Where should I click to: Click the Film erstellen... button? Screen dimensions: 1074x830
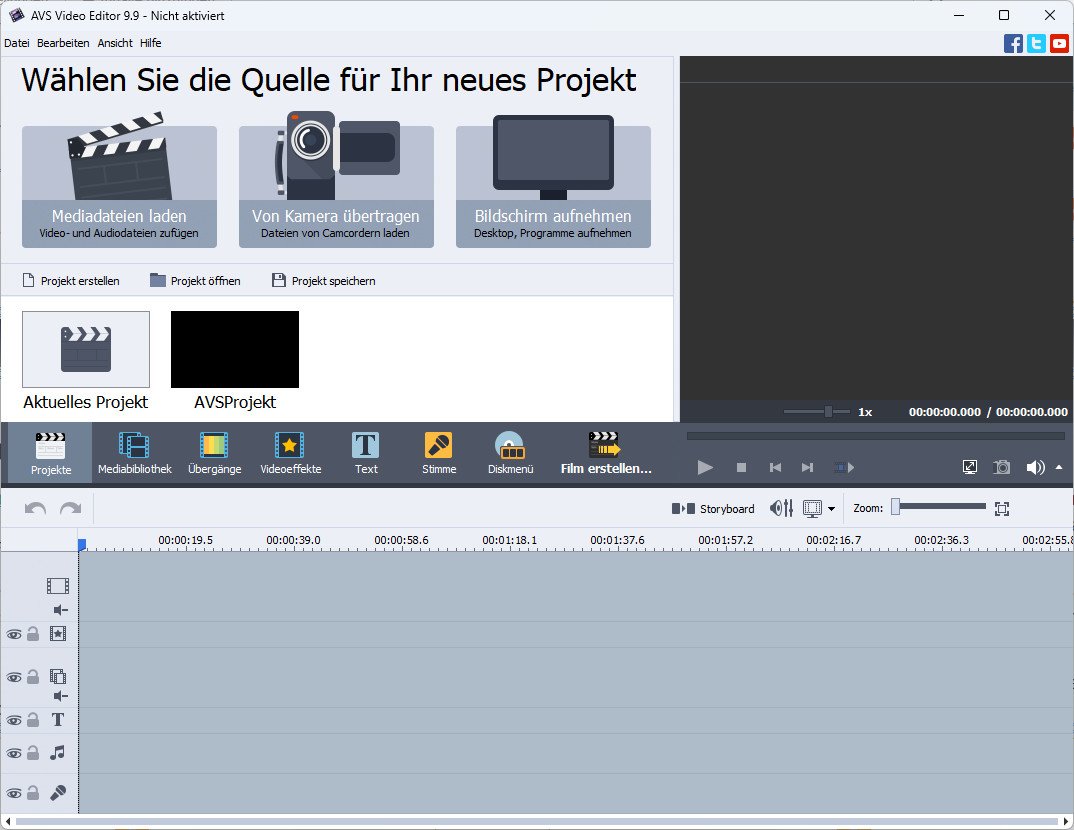click(606, 453)
